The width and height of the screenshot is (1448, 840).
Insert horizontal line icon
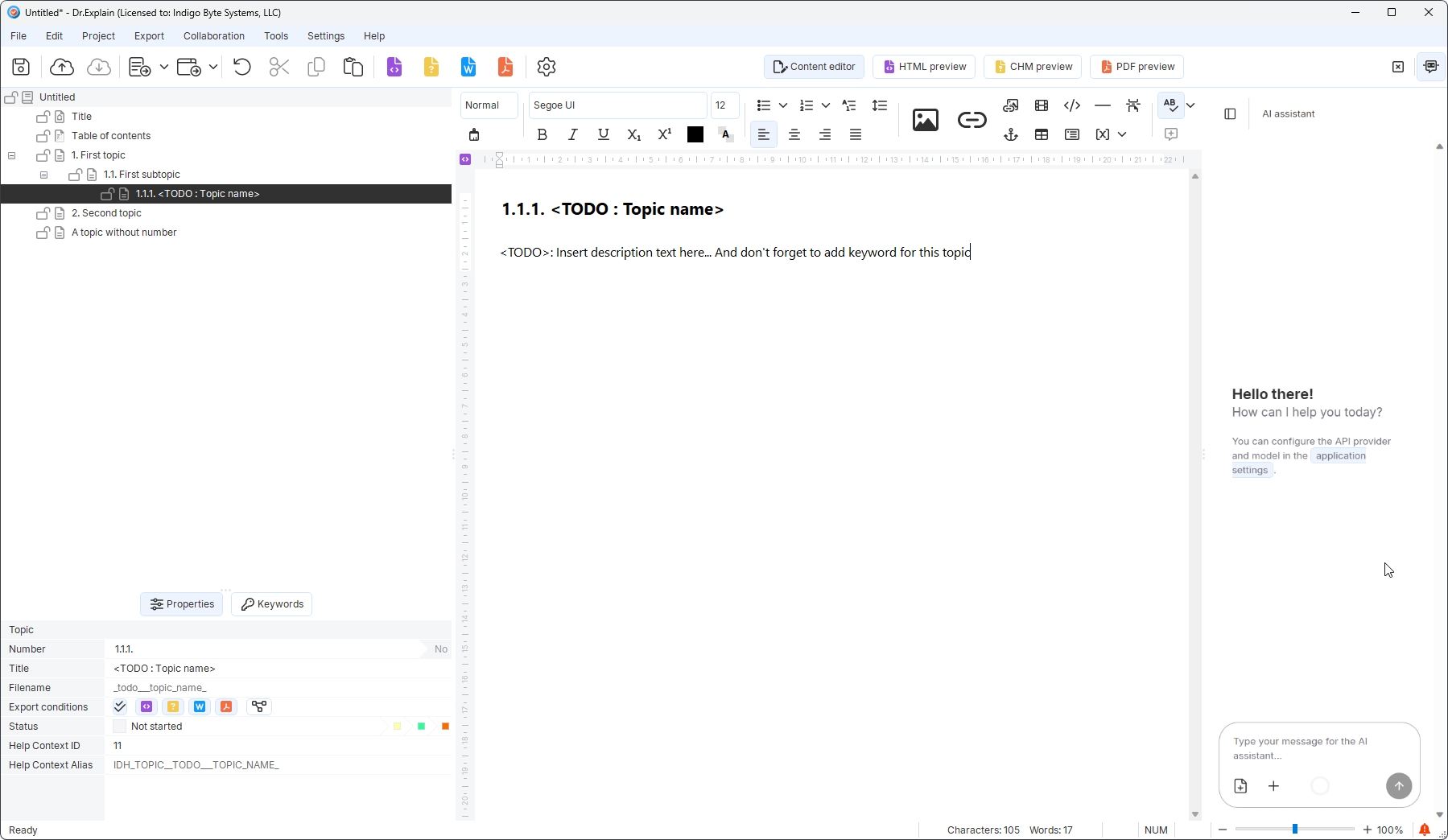tap(1103, 105)
